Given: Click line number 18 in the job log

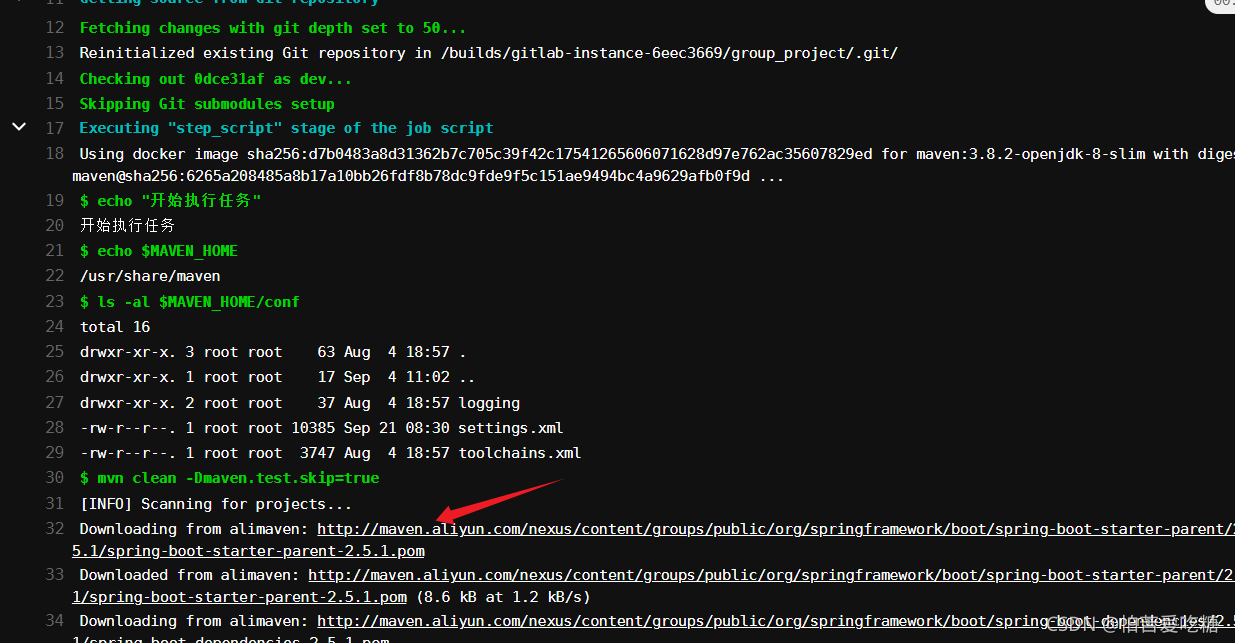Looking at the screenshot, I should click(55, 154).
